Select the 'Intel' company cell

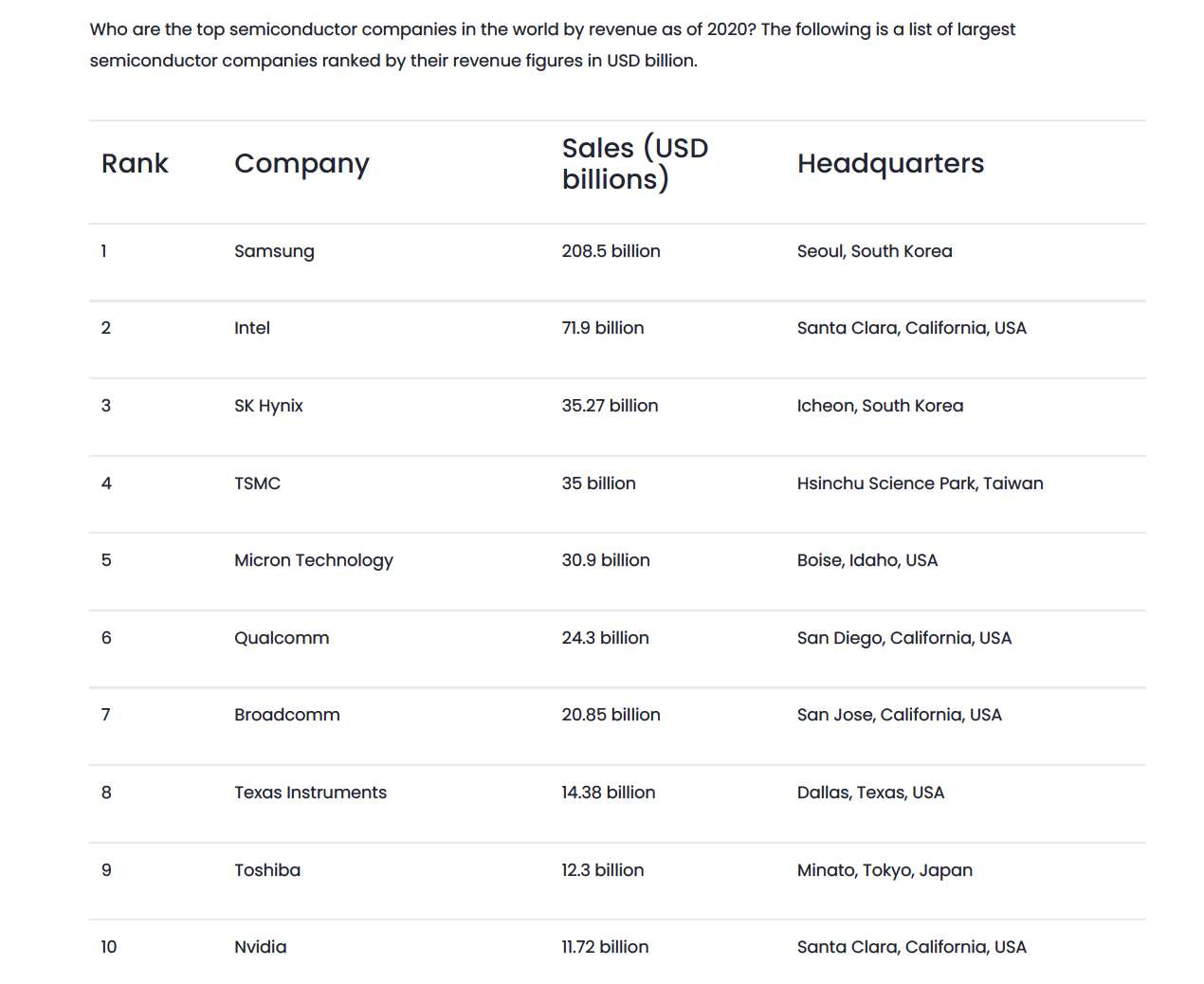tap(252, 328)
